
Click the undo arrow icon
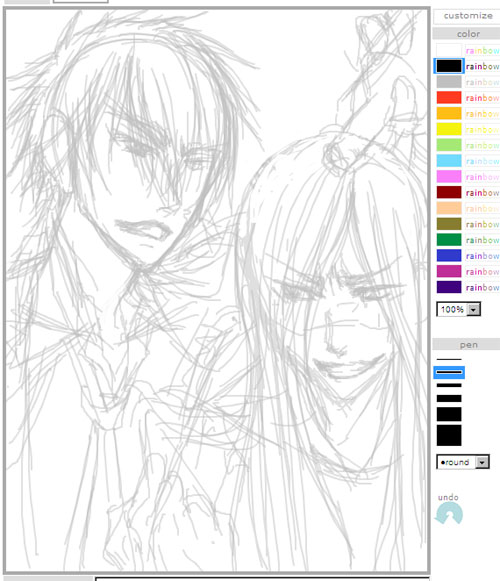point(449,513)
